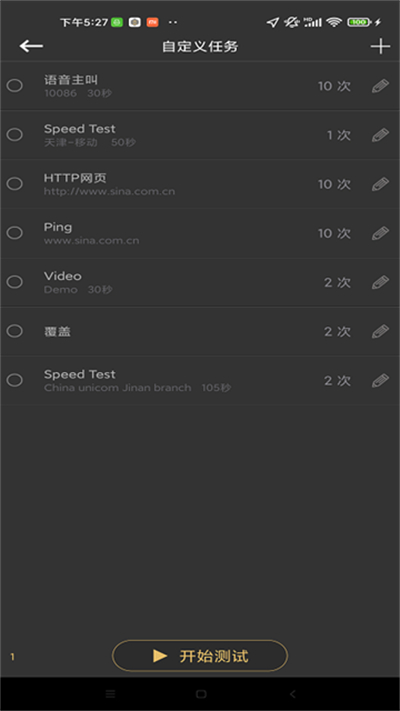Edit the Jinan branch Speed Test task
The width and height of the screenshot is (400, 711).
click(x=380, y=380)
